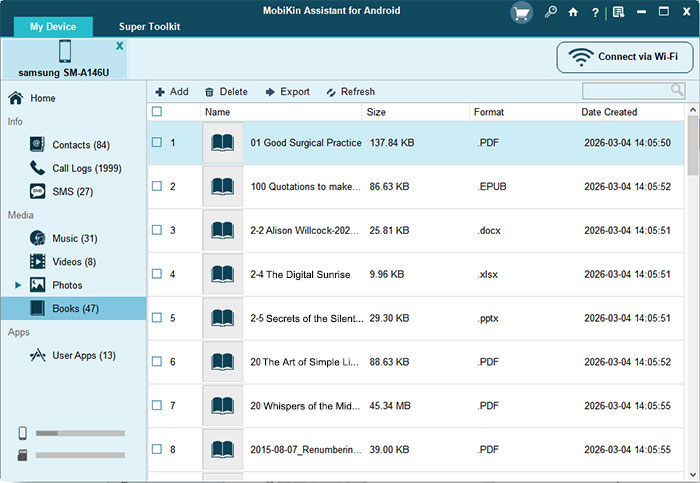Sort by Date Created column header
This screenshot has height=483, width=700.
pyautogui.click(x=607, y=112)
